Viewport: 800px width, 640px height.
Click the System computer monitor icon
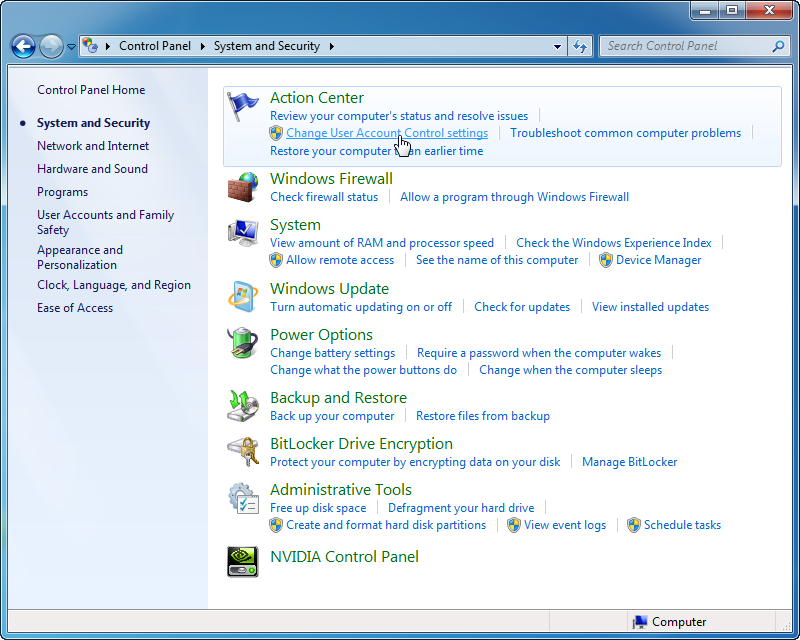point(243,233)
